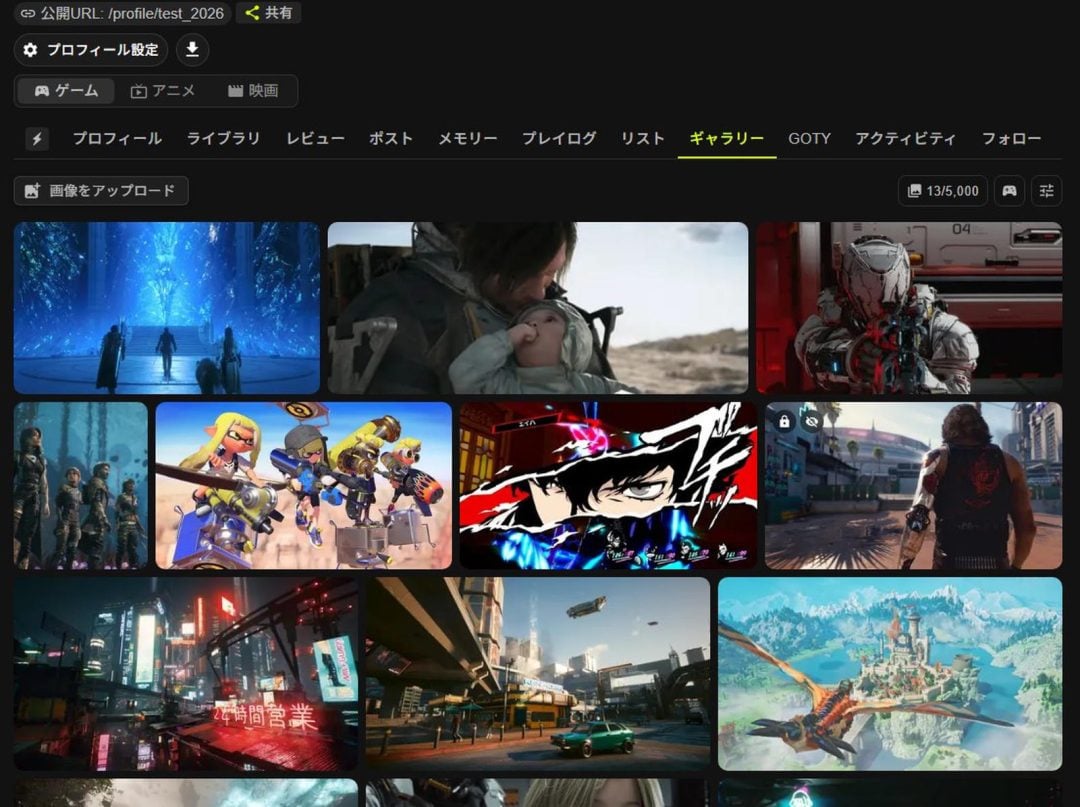Click the 共有 share button
The height and width of the screenshot is (807, 1080).
(269, 12)
